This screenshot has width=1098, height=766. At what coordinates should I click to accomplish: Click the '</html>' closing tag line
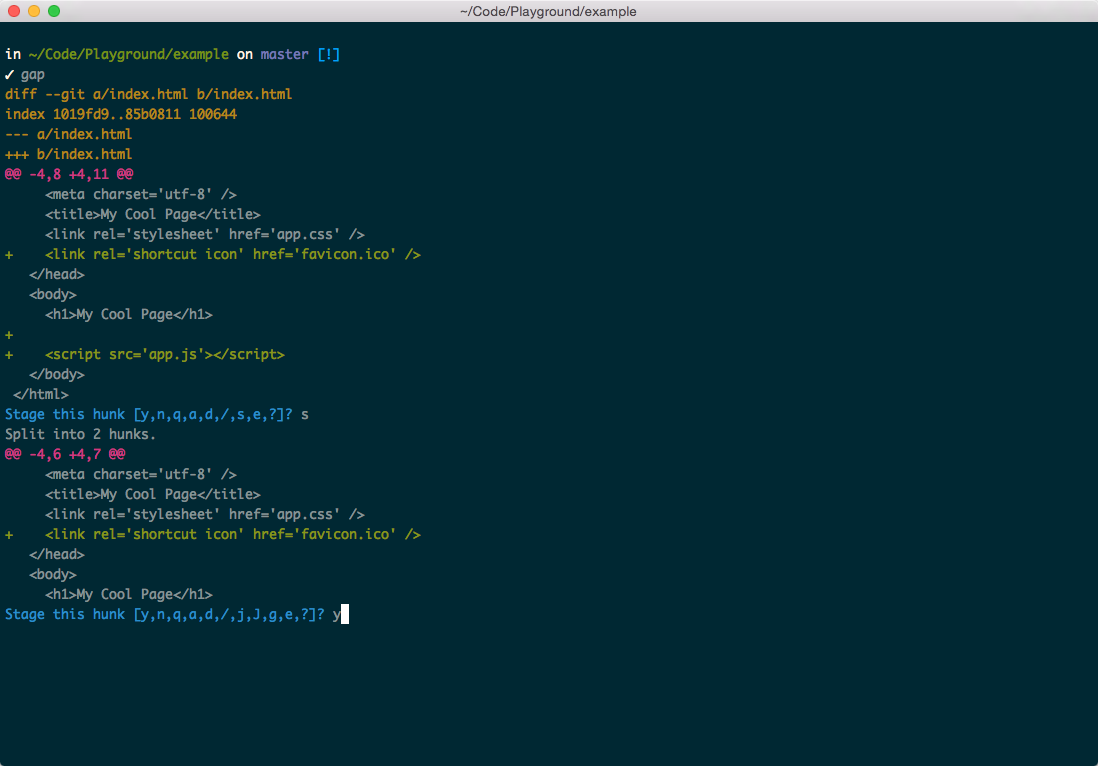click(41, 394)
